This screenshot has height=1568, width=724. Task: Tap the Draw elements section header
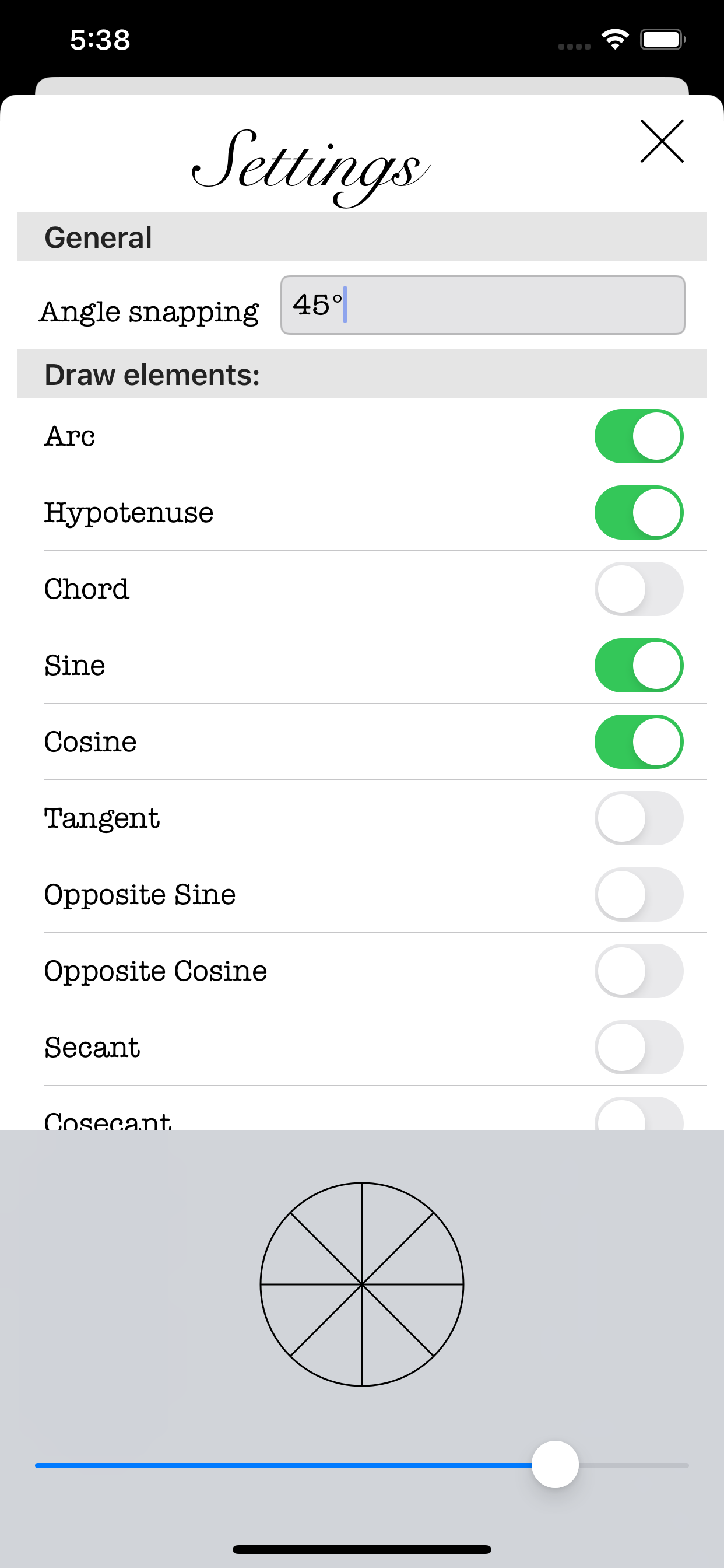361,374
